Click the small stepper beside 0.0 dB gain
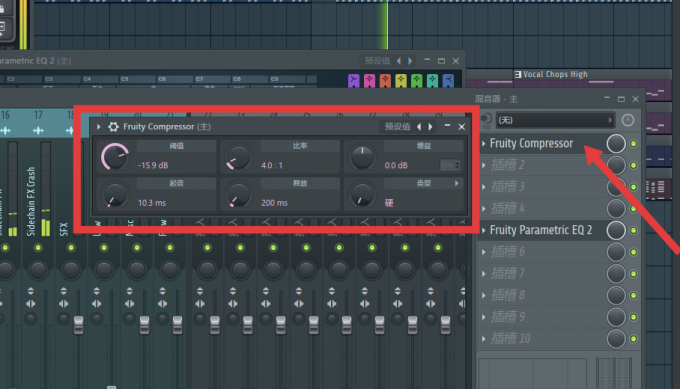 pyautogui.click(x=450, y=165)
